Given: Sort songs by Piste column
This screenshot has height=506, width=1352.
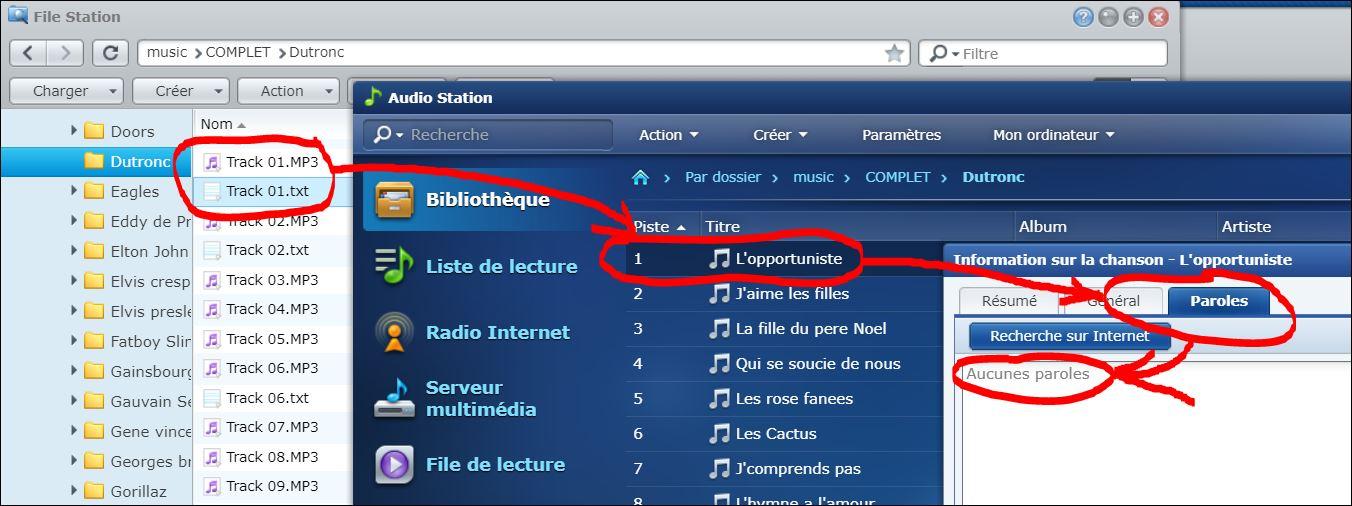Looking at the screenshot, I should pyautogui.click(x=660, y=227).
